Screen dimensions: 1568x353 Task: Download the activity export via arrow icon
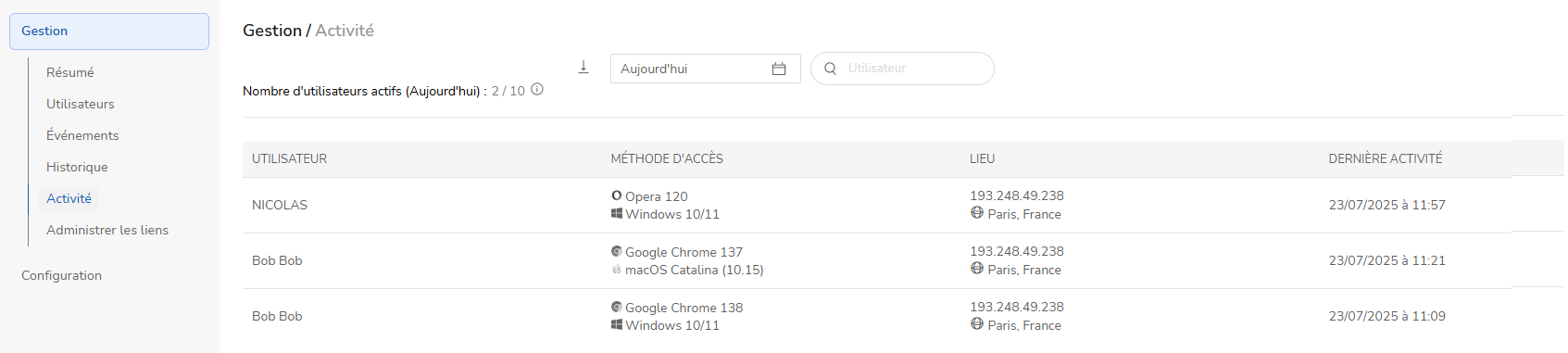(x=583, y=67)
